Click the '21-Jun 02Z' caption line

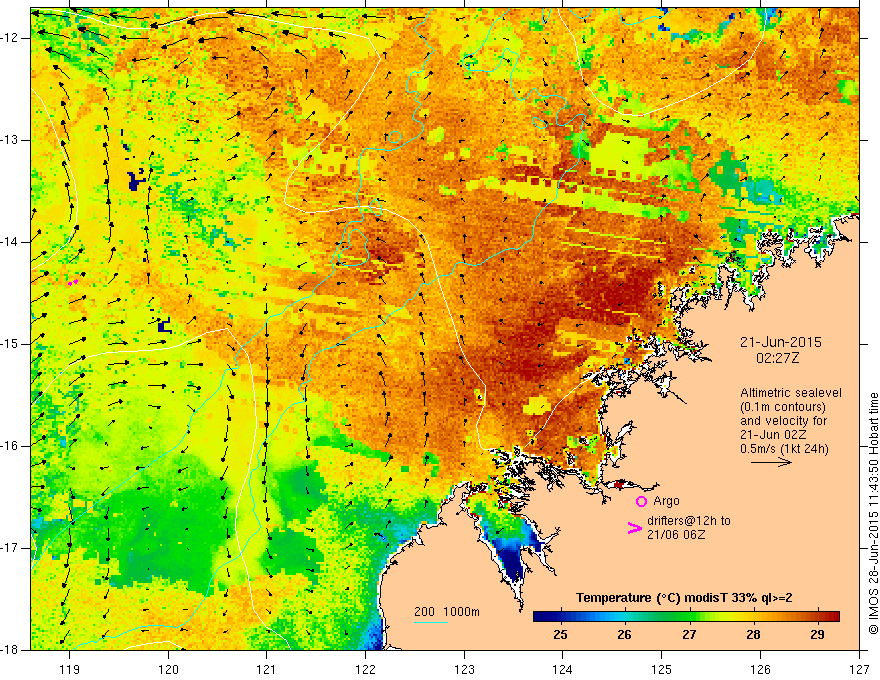pos(773,435)
